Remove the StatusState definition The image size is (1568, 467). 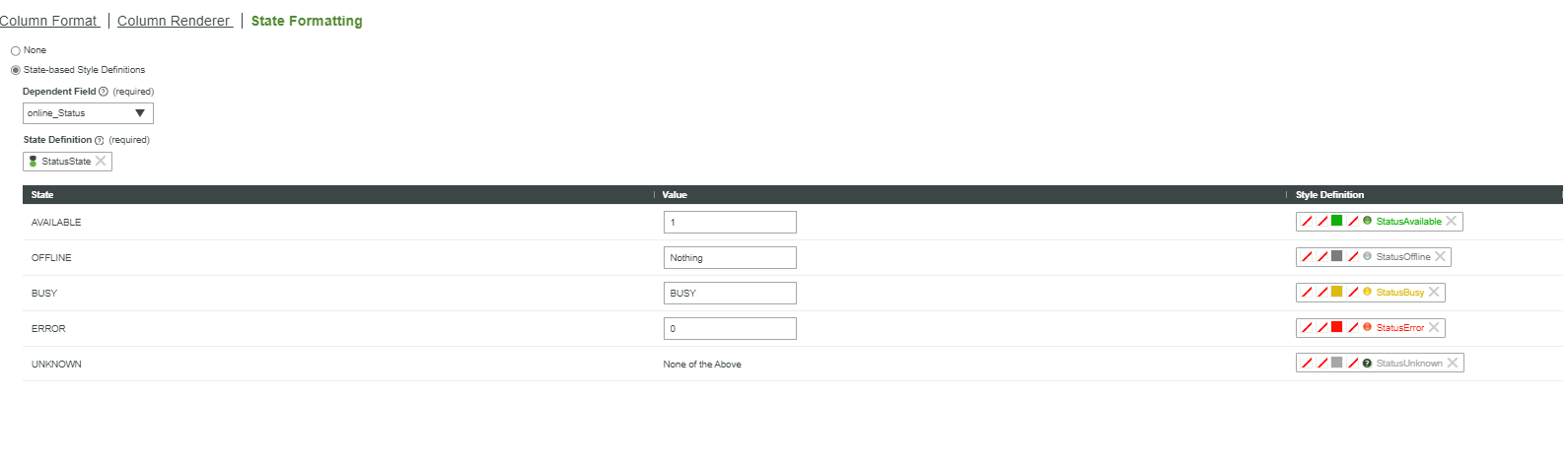click(x=101, y=161)
